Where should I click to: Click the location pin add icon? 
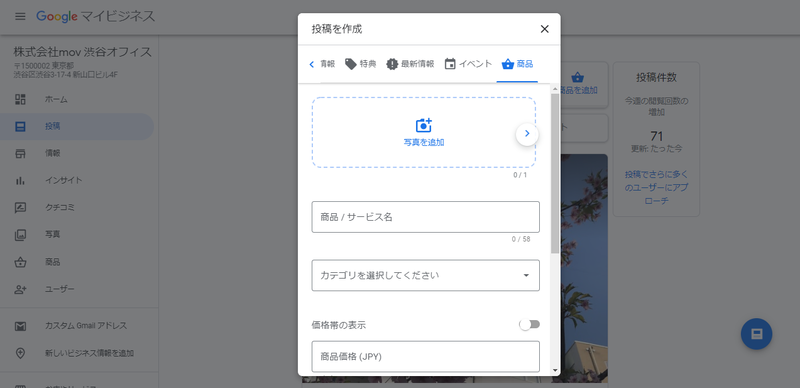click(20, 353)
